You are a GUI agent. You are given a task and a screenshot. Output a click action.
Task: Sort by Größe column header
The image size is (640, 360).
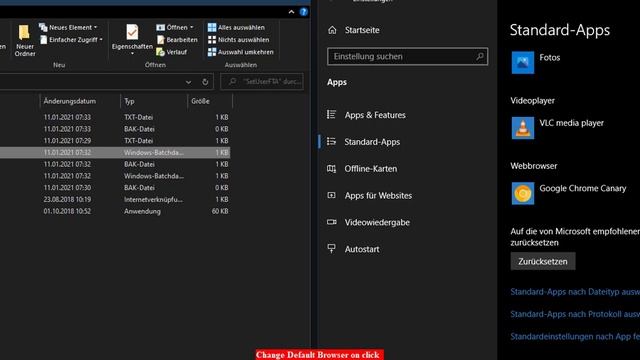pos(200,101)
